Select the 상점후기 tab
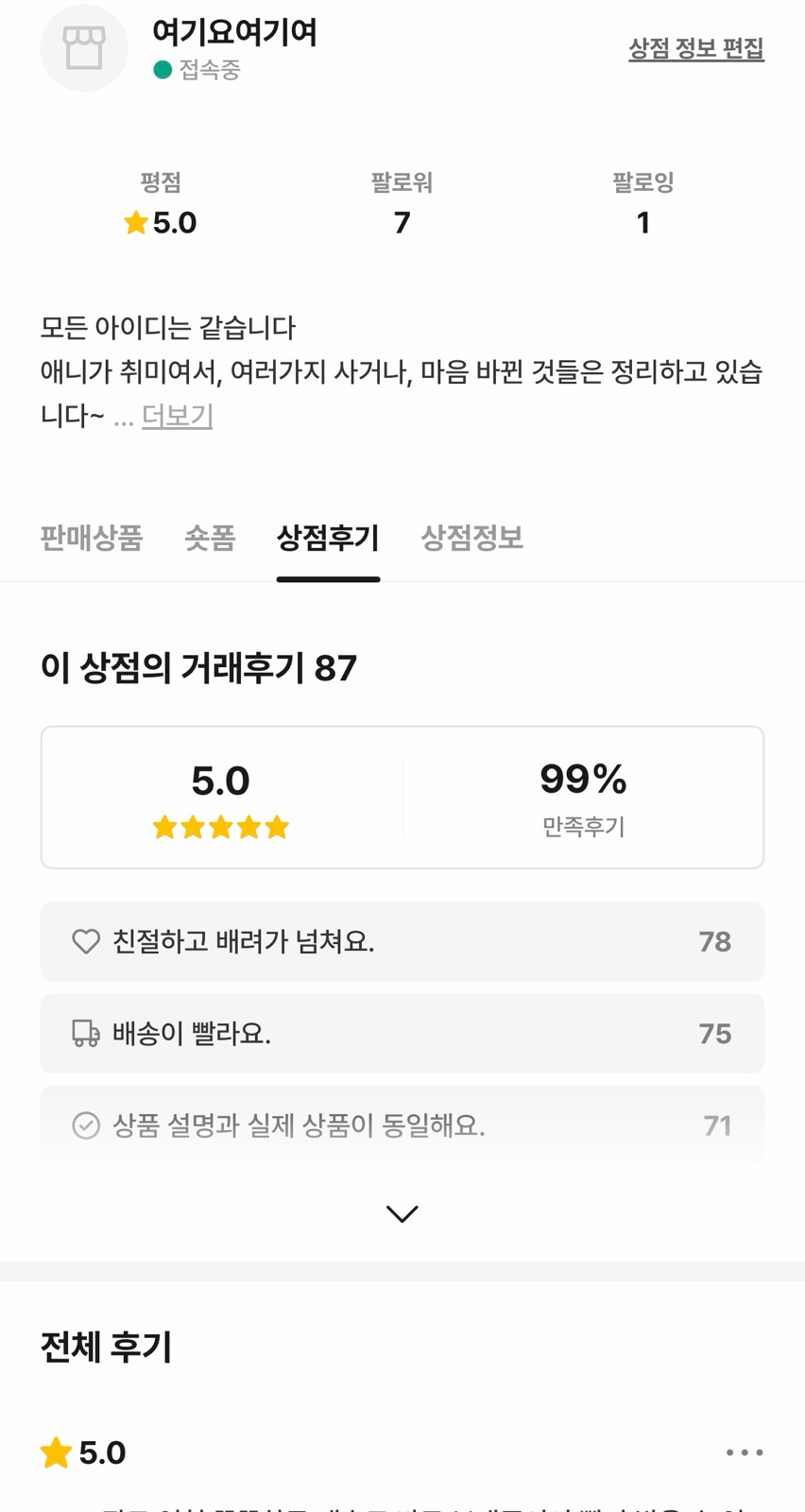Image resolution: width=805 pixels, height=1512 pixels. click(x=328, y=539)
